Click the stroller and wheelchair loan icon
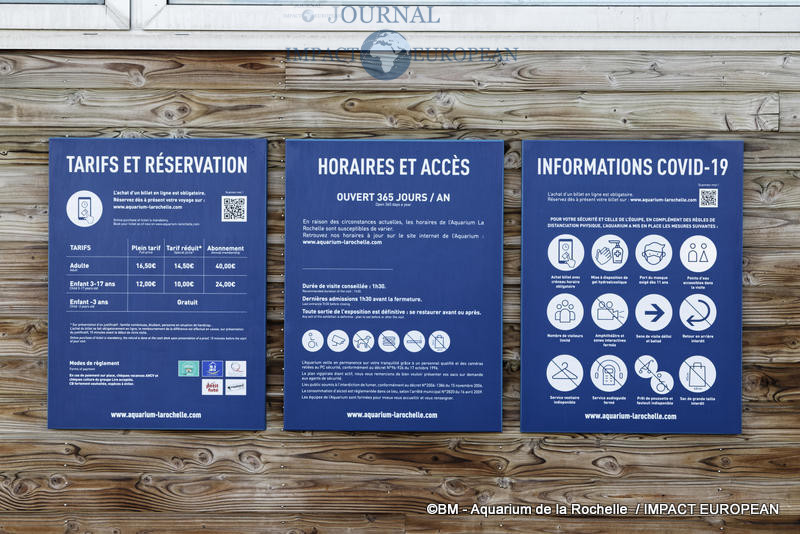The image size is (800, 534). (x=653, y=373)
